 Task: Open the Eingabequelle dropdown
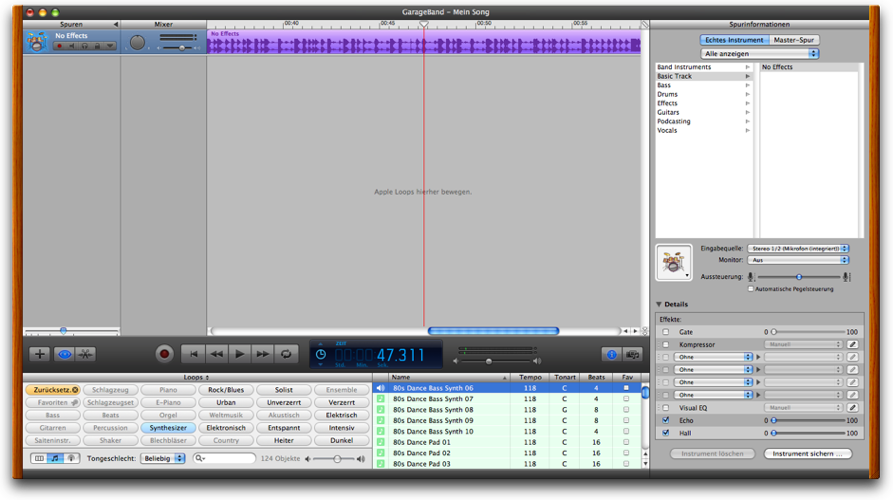tap(798, 248)
